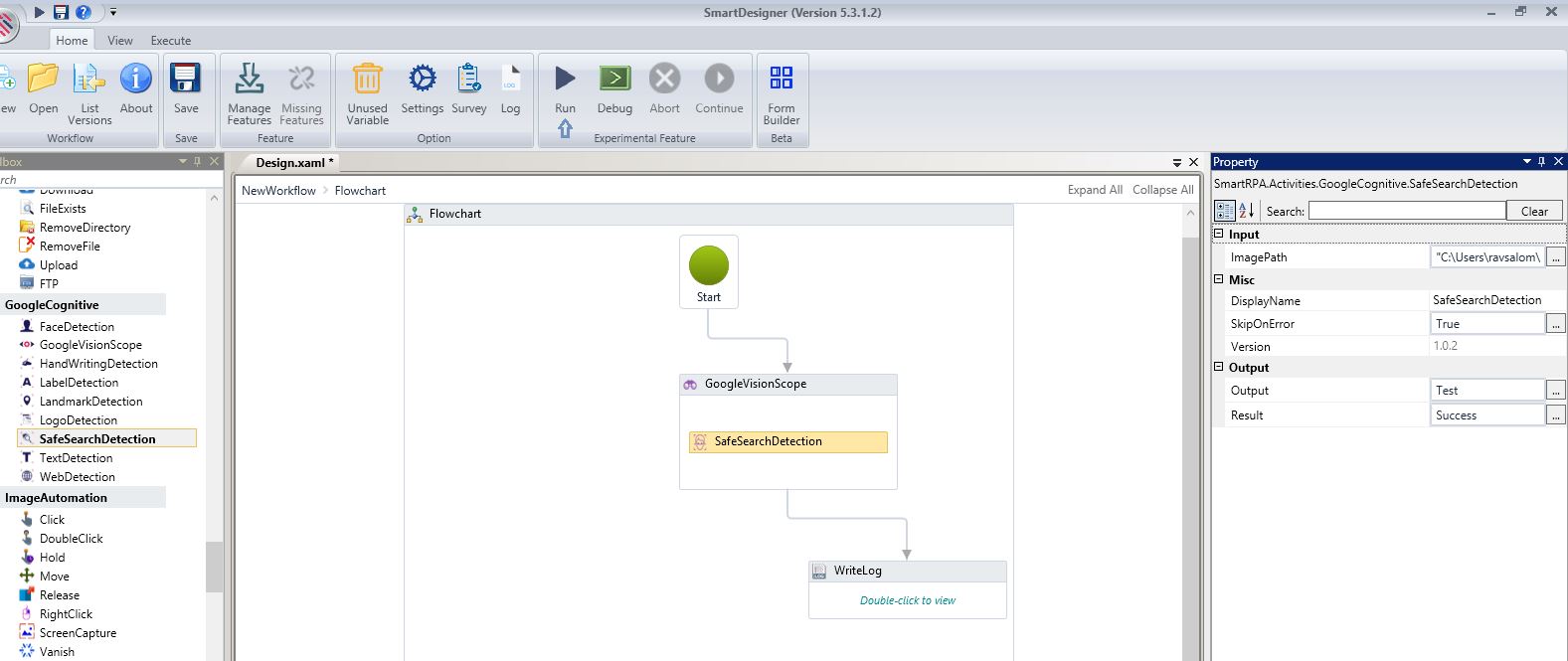The image size is (1568, 661).
Task: Collapse the Input property section
Action: (x=1219, y=234)
